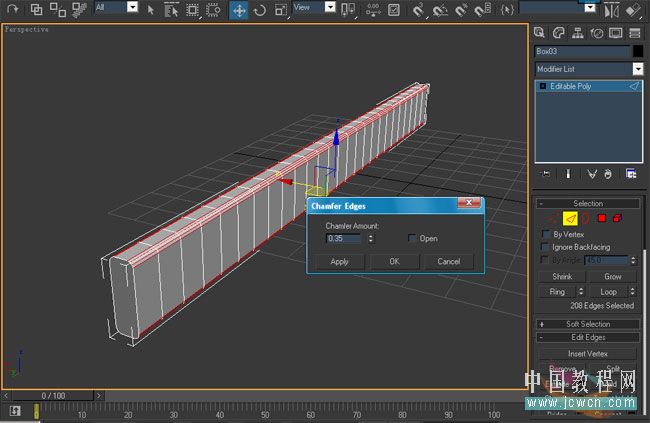Open the Modifier List dropdown
Image resolution: width=650 pixels, height=423 pixels.
coord(638,69)
